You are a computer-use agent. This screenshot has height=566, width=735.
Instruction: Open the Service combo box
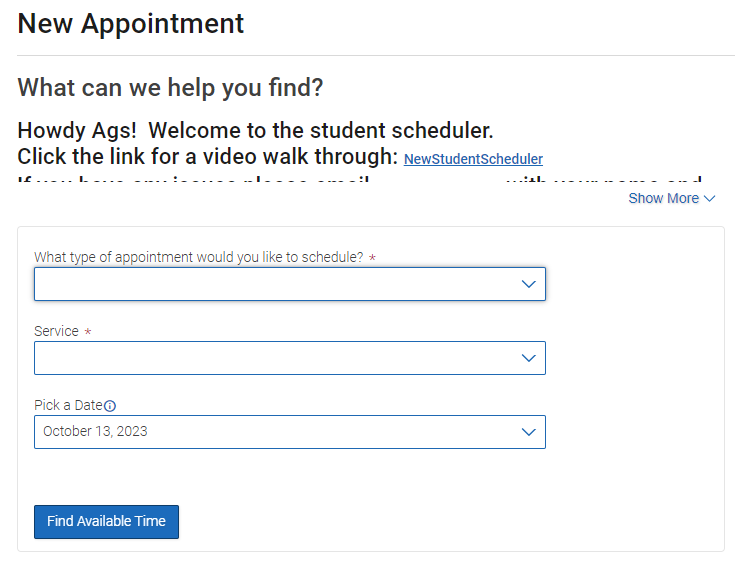tap(290, 358)
